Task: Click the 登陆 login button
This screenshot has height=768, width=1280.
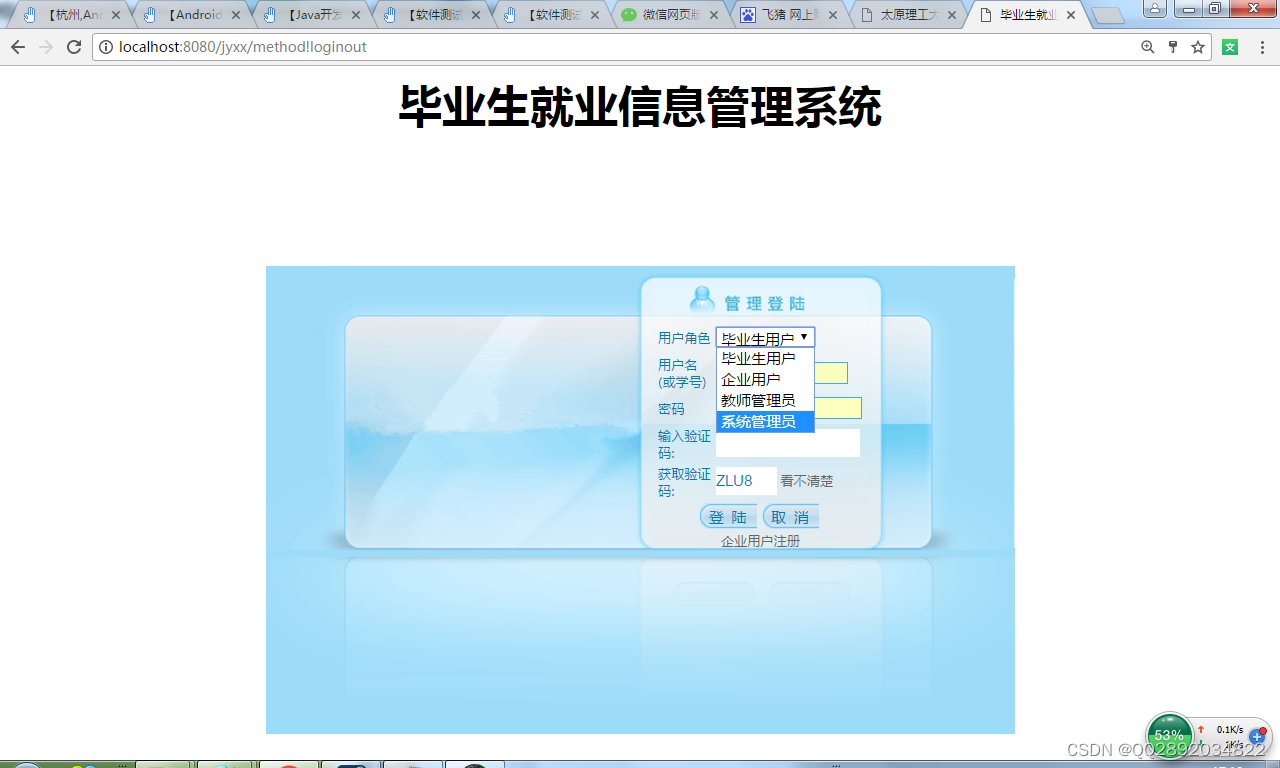Action: tap(729, 516)
